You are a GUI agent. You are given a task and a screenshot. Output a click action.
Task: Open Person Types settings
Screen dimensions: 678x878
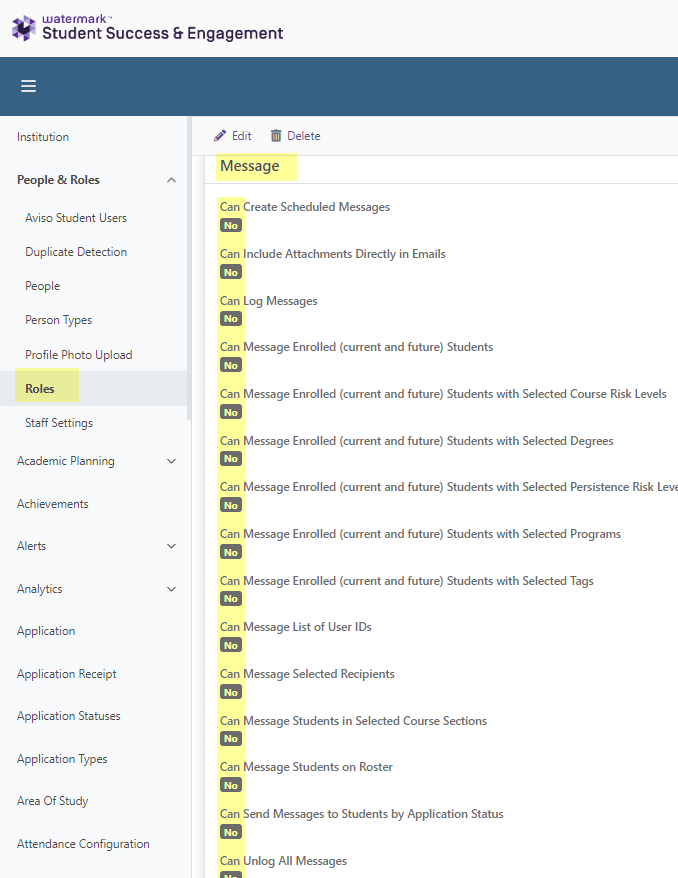tap(59, 320)
